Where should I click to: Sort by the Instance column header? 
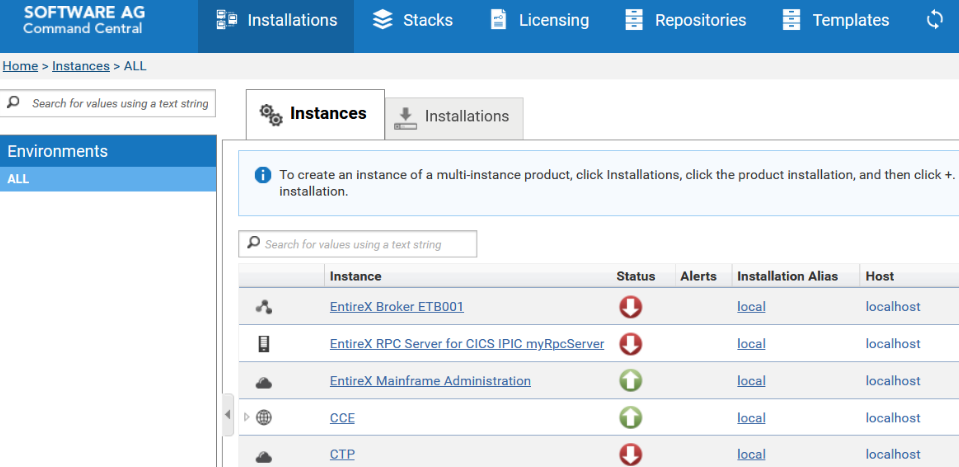[356, 276]
